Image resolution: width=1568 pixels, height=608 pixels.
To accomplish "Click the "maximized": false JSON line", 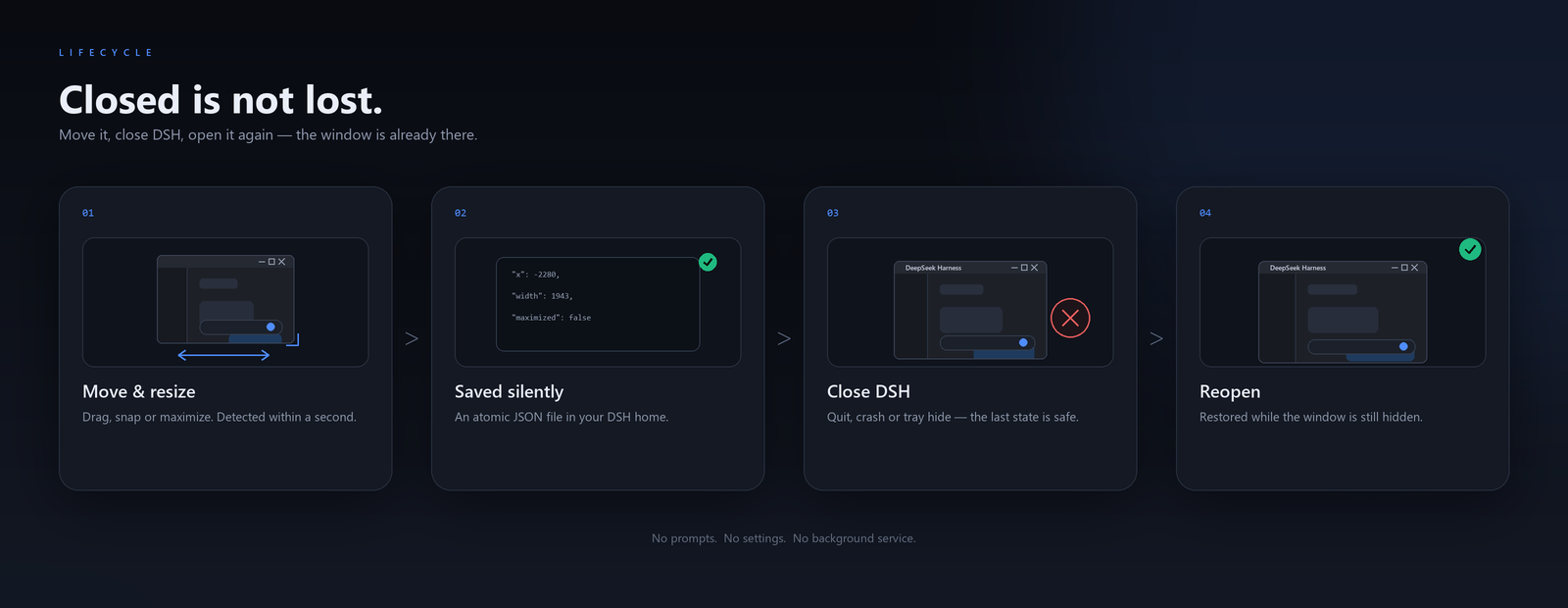I will (x=551, y=318).
